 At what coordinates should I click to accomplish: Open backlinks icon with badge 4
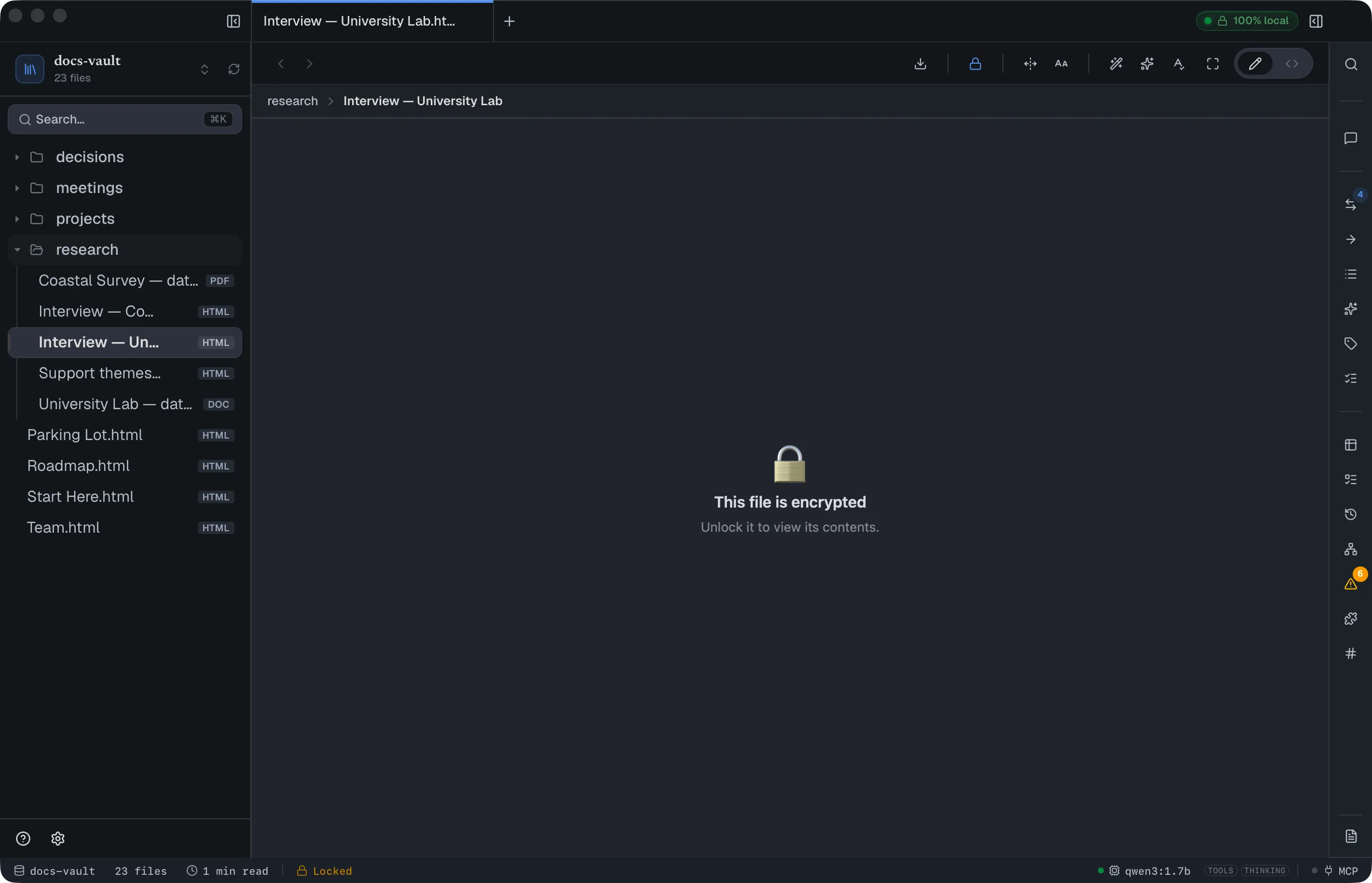point(1351,204)
